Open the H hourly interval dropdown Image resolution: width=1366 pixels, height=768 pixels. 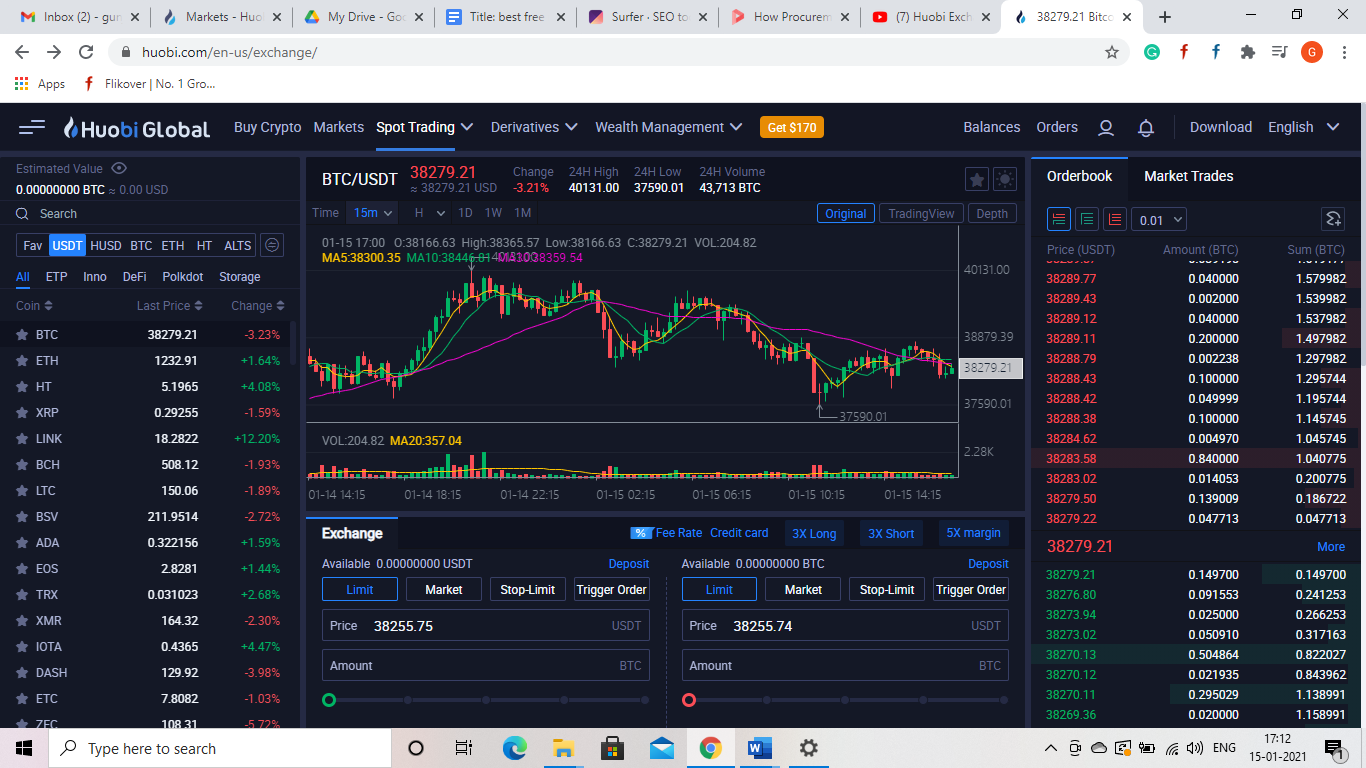427,213
